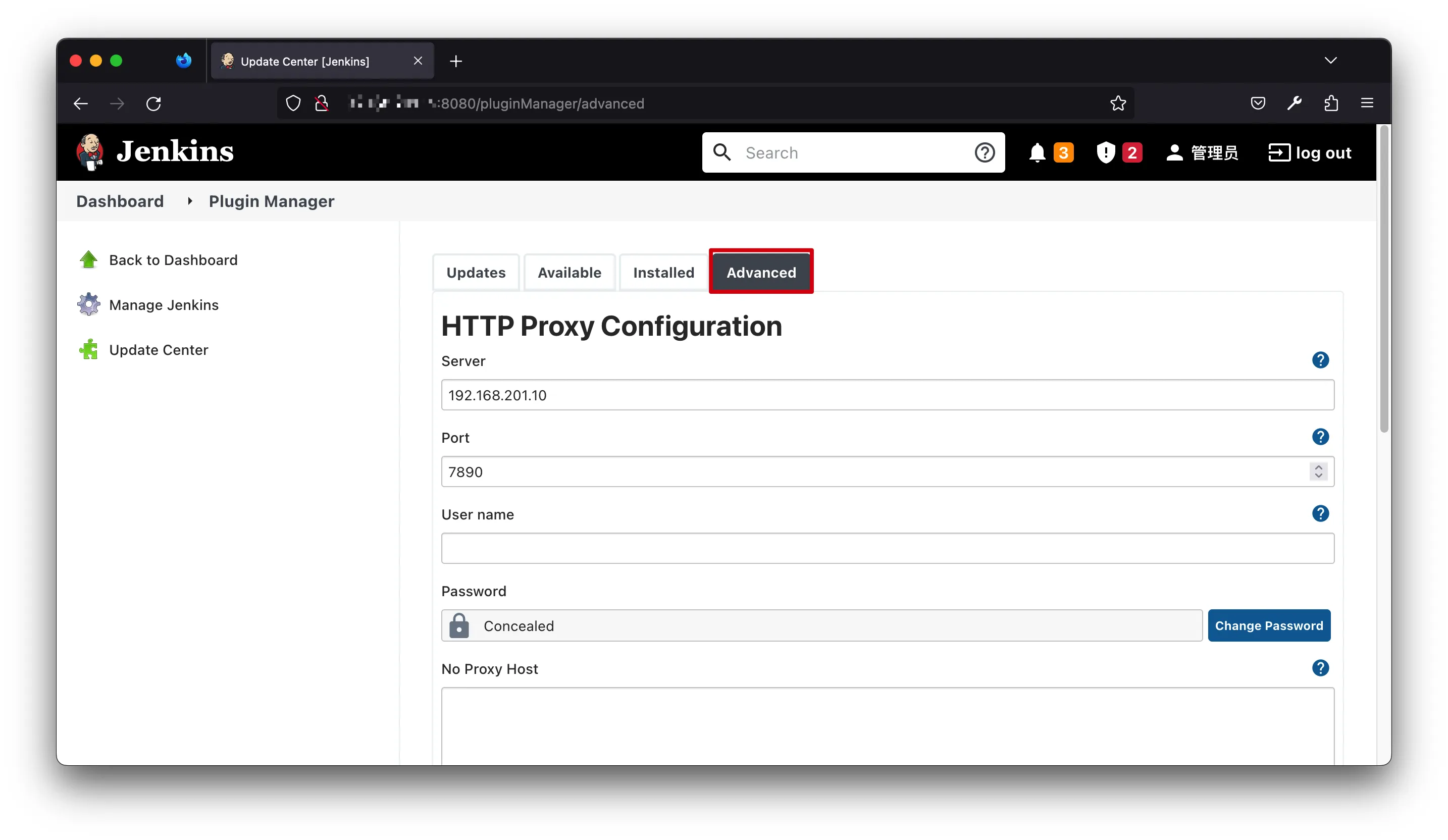The width and height of the screenshot is (1448, 840).
Task: Open Update Center sidebar link
Action: click(x=159, y=350)
